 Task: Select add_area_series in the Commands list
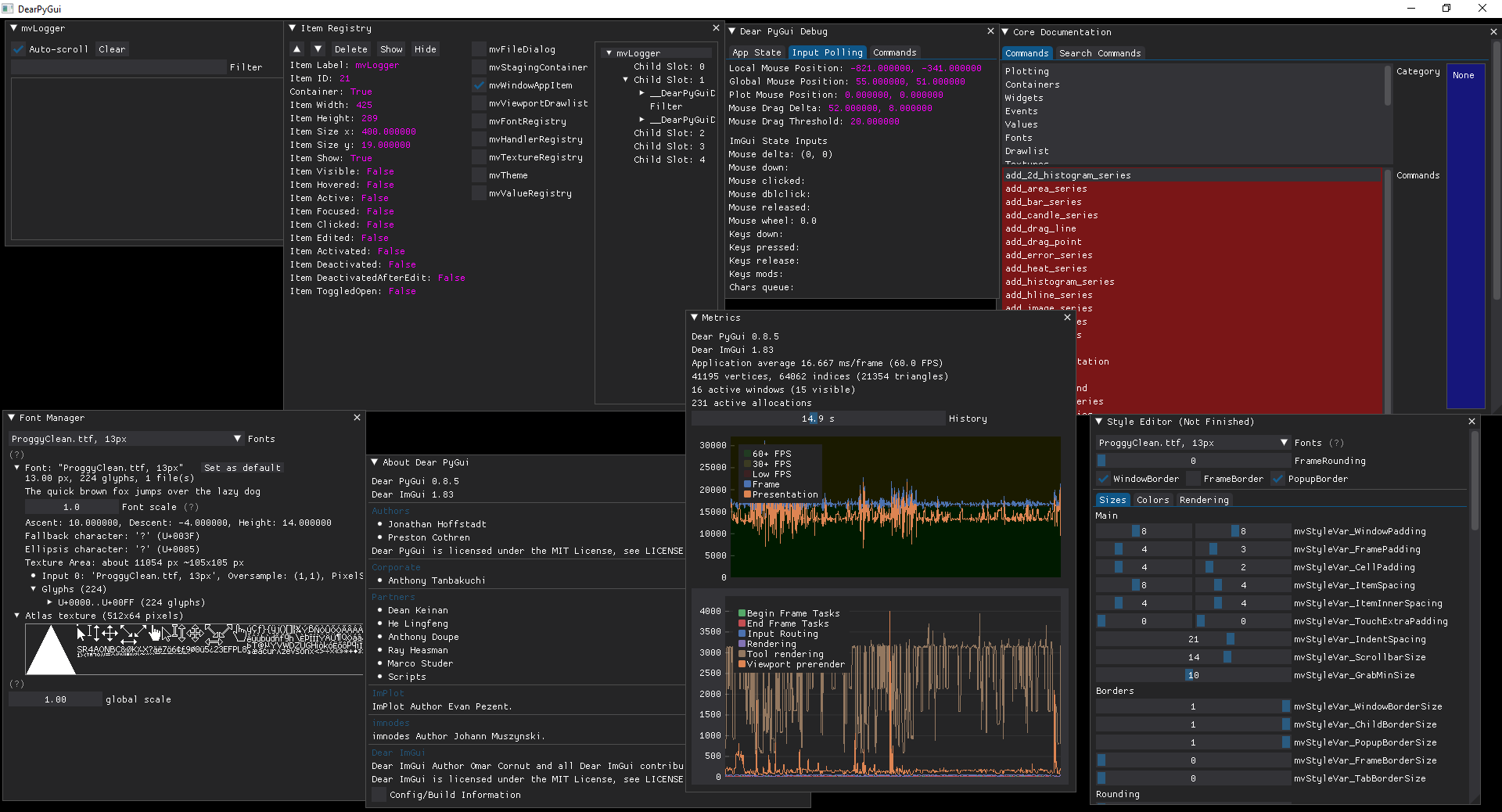coord(1192,189)
